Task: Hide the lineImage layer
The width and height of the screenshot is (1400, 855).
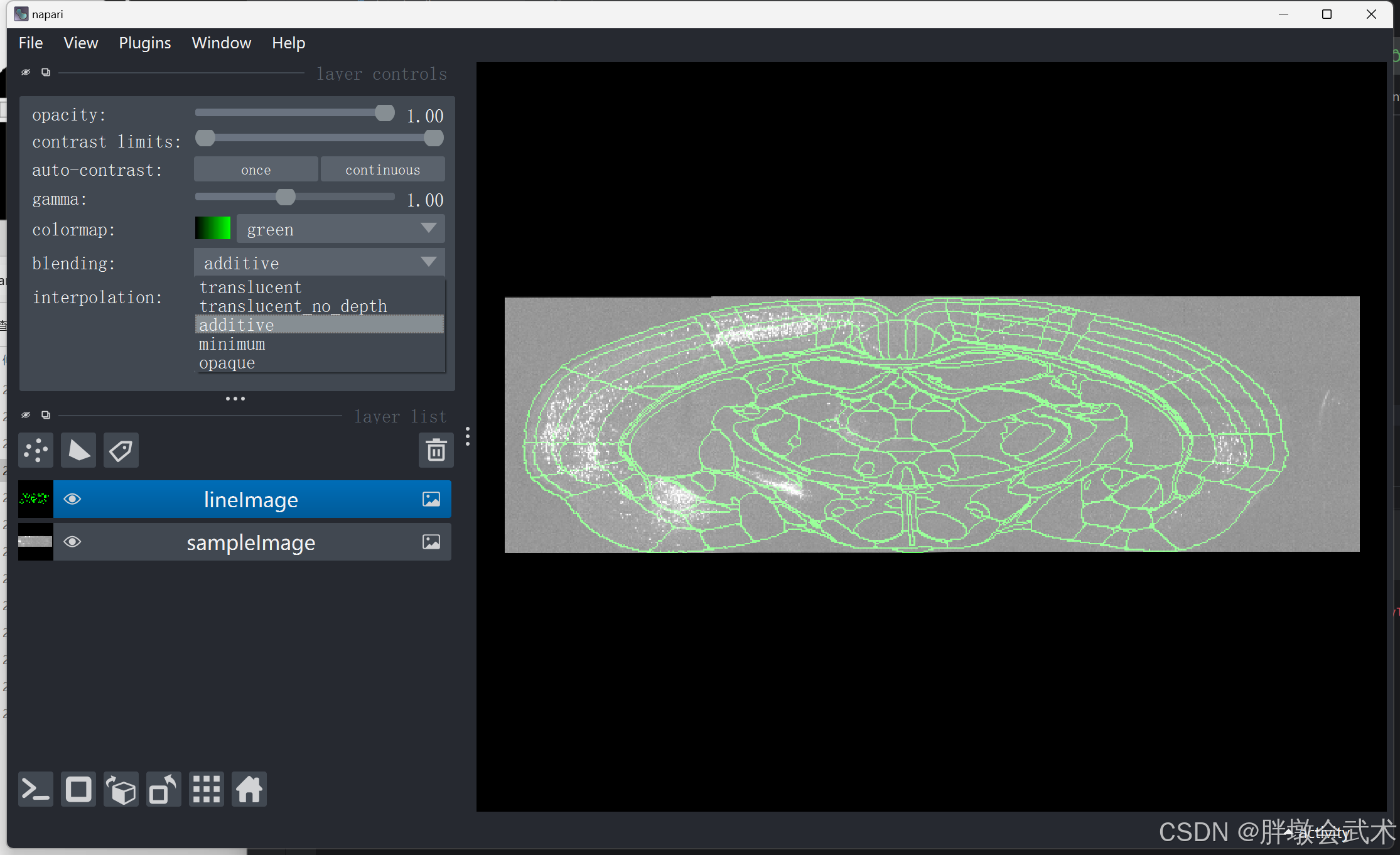Action: [72, 499]
